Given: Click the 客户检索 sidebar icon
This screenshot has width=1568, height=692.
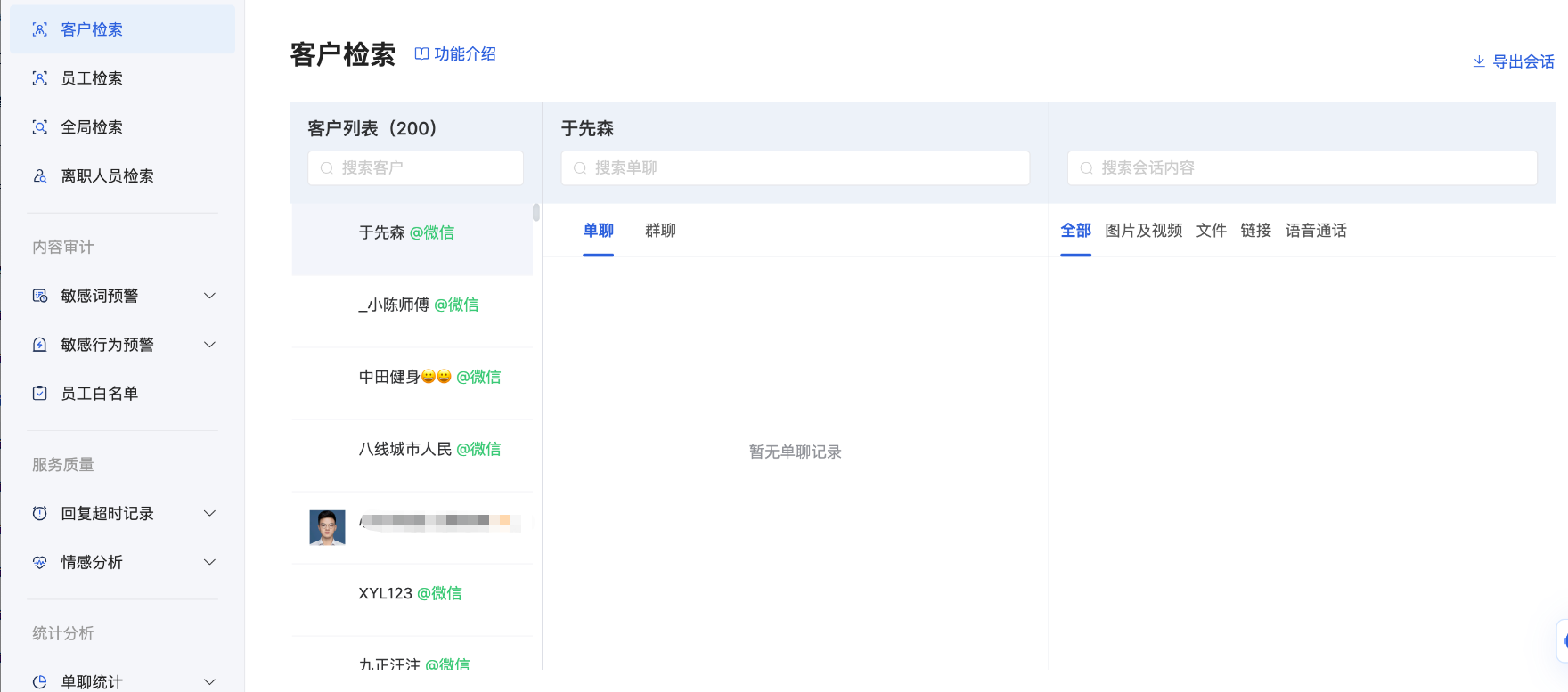Looking at the screenshot, I should 40,29.
